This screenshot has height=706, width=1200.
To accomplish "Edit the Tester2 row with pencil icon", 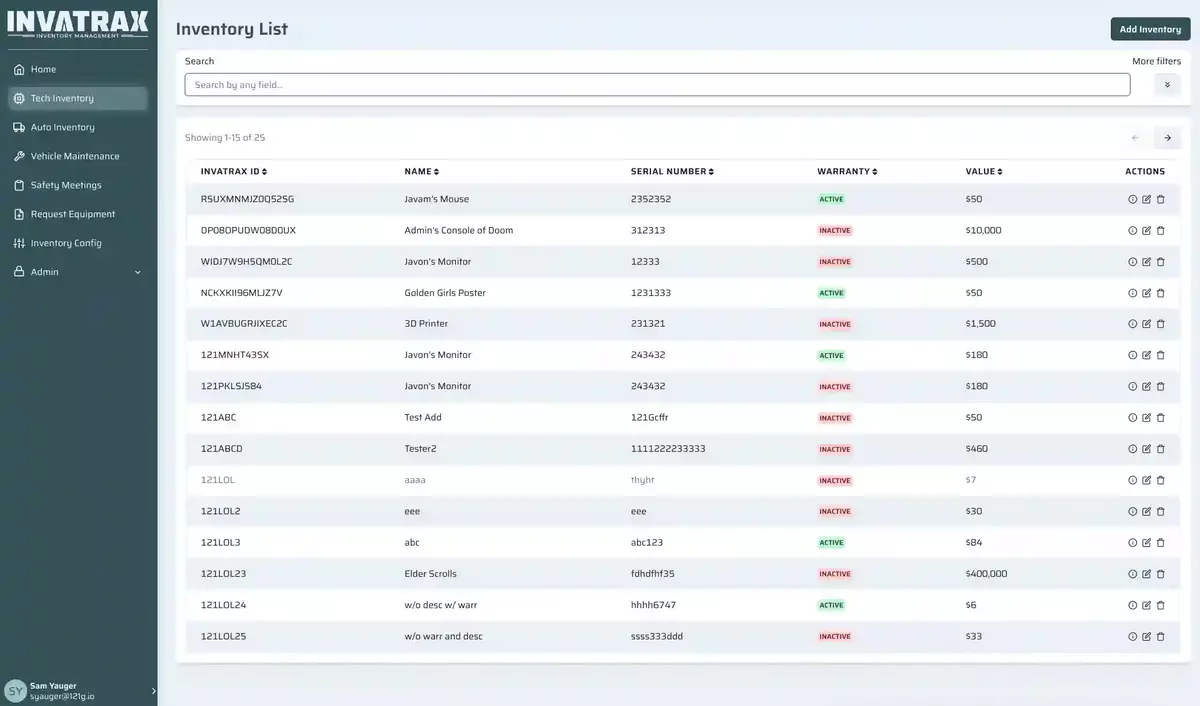I will coord(1146,448).
